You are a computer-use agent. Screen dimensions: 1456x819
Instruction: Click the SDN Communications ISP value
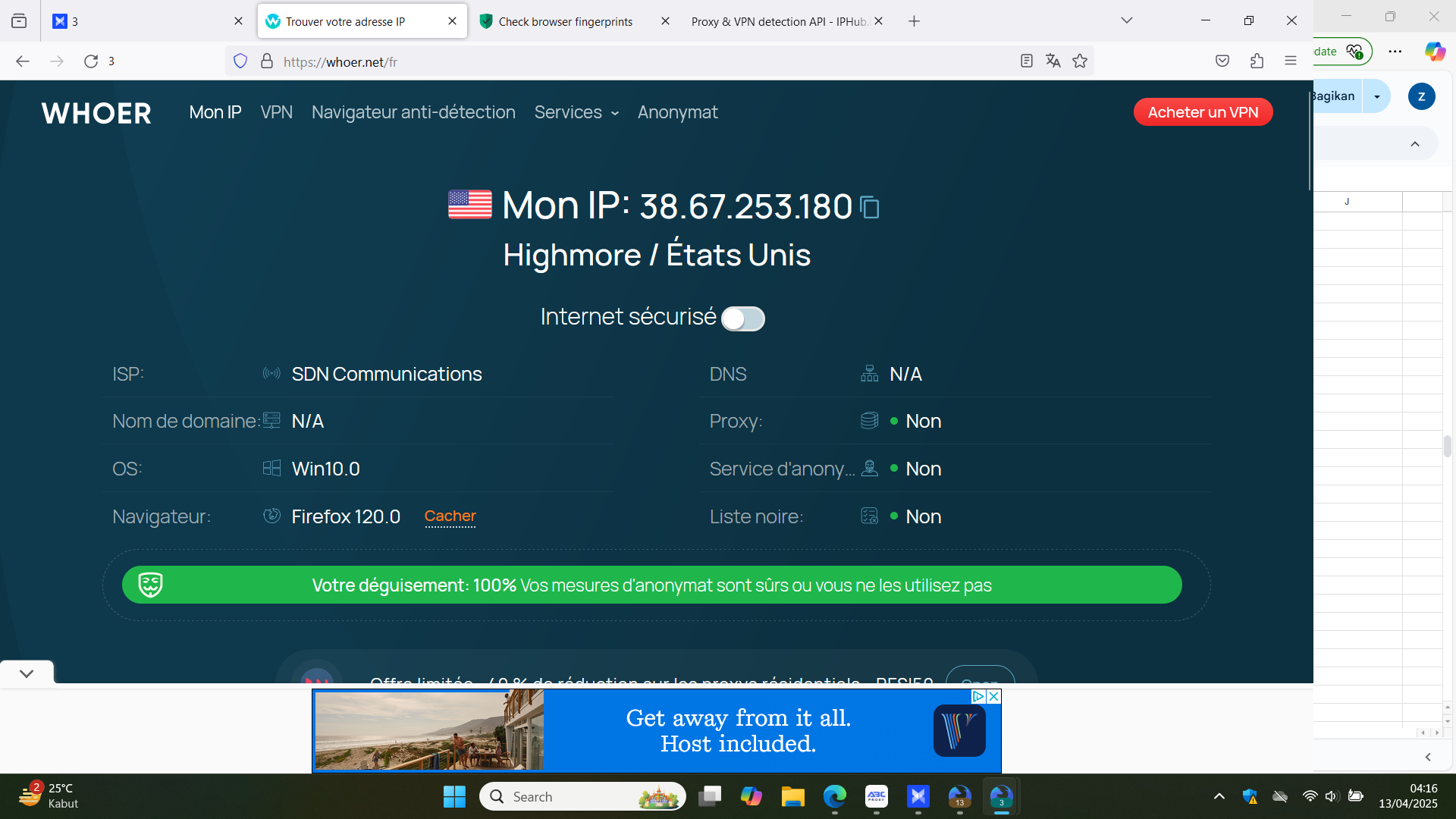(387, 375)
